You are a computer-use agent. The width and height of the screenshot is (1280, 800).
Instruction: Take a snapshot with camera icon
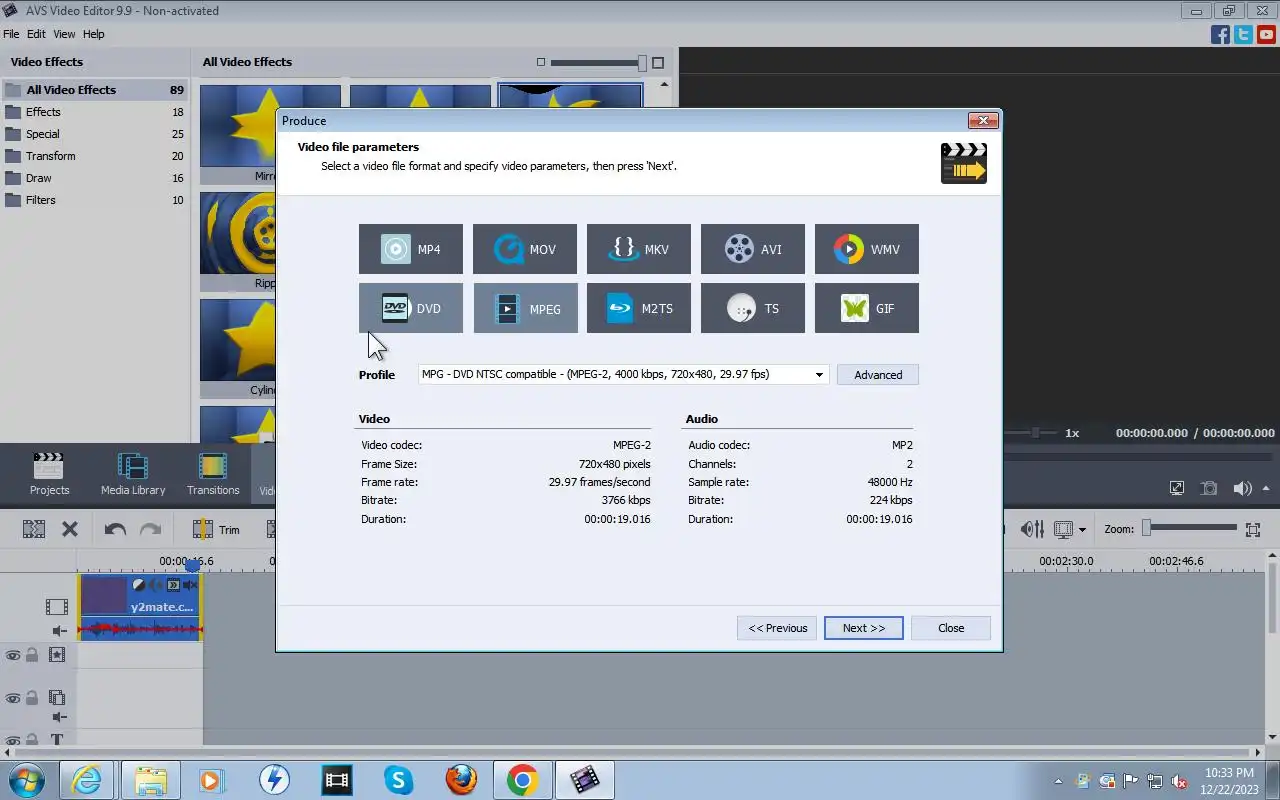(1209, 488)
